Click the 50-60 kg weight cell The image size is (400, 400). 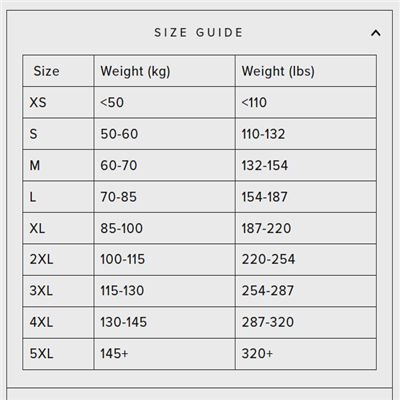[165, 134]
